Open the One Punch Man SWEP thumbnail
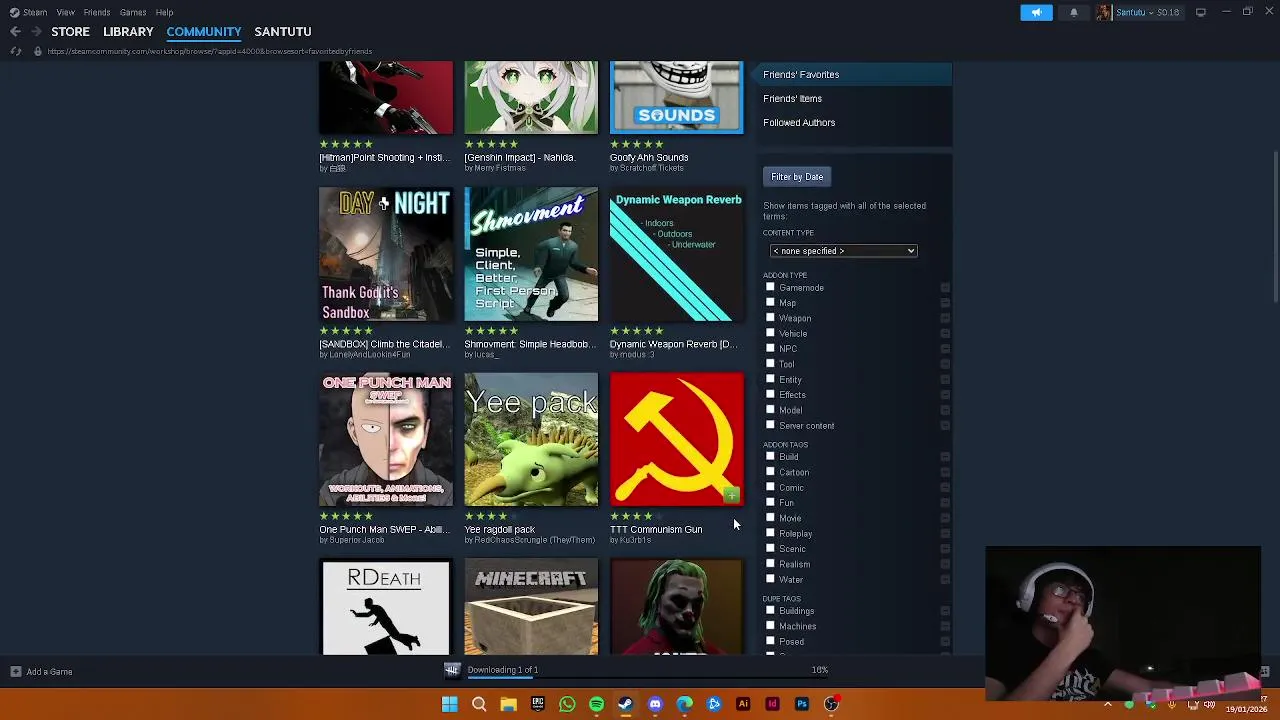 pyautogui.click(x=386, y=440)
